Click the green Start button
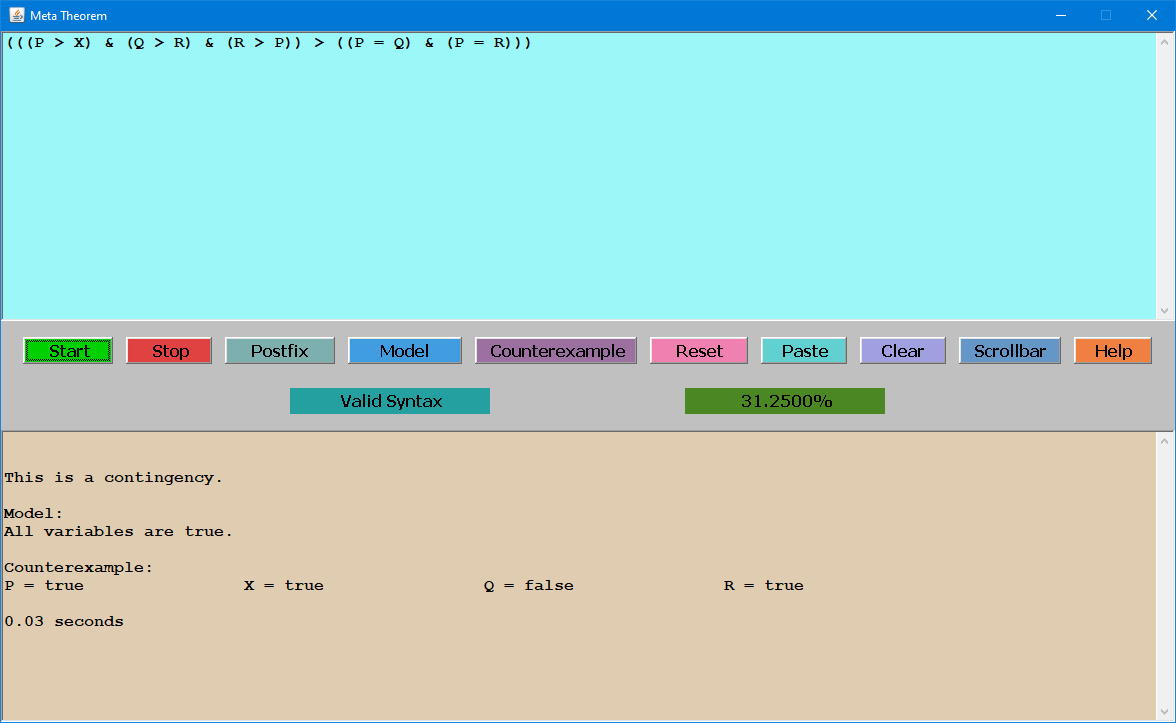Screen dimensions: 1176x723 (x=68, y=351)
